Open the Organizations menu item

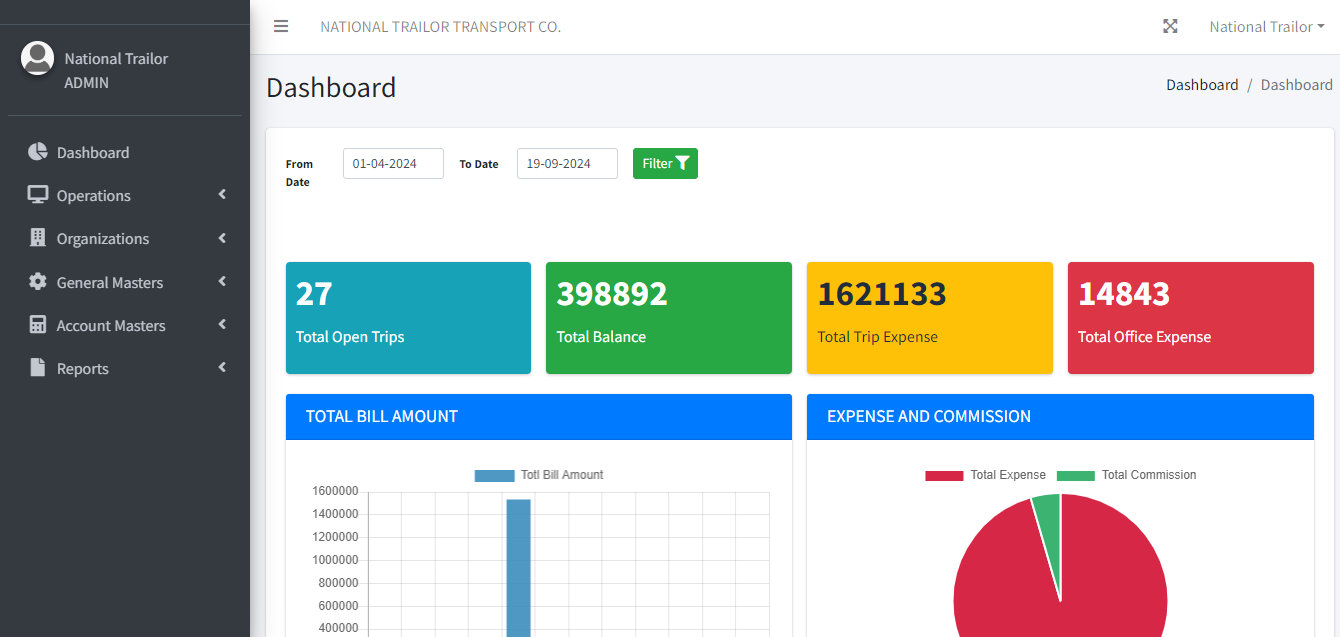pyautogui.click(x=103, y=239)
